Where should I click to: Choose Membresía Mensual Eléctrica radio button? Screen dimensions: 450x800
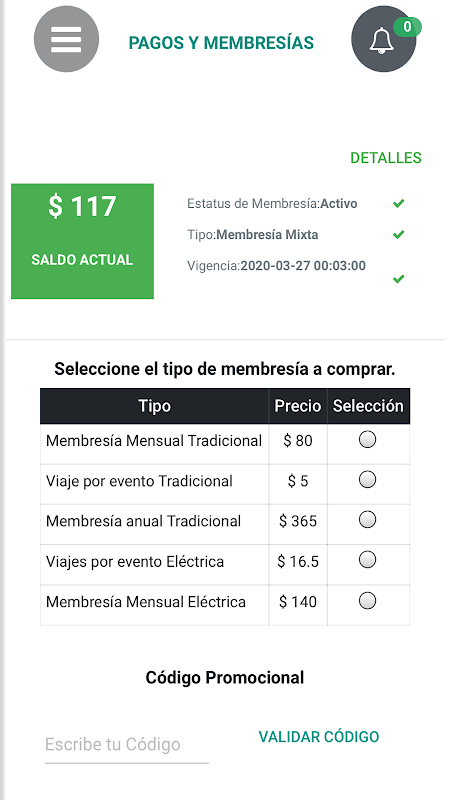tap(367, 601)
